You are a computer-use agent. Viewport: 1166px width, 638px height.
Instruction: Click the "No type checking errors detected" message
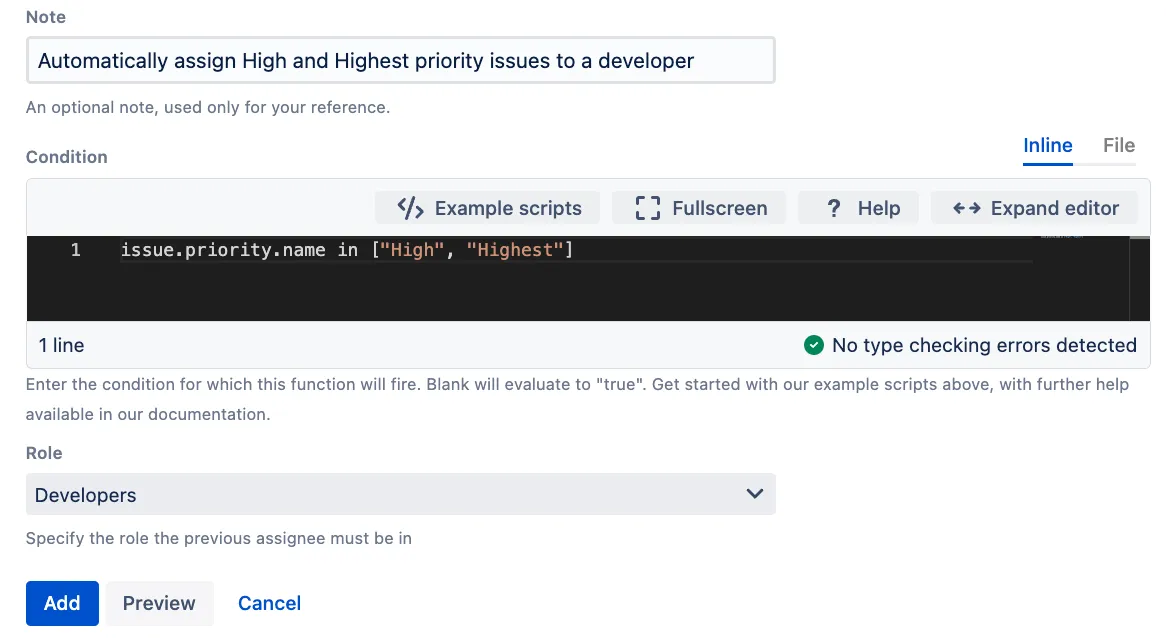tap(984, 345)
